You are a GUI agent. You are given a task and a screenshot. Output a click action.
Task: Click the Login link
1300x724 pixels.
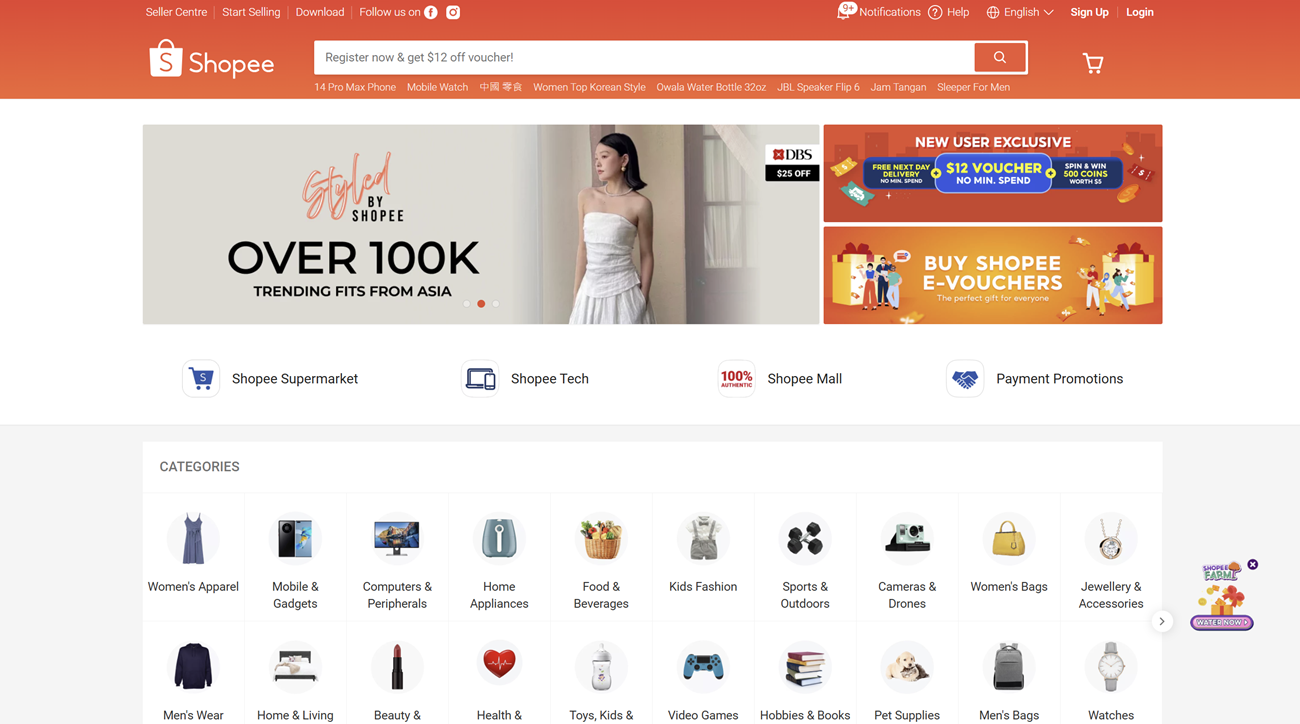click(x=1140, y=12)
